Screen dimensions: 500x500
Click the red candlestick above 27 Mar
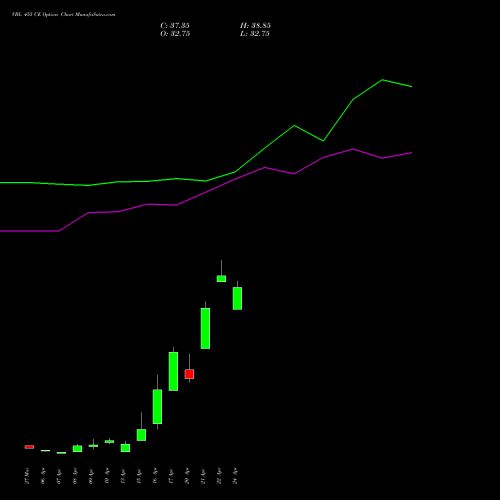(x=29, y=447)
